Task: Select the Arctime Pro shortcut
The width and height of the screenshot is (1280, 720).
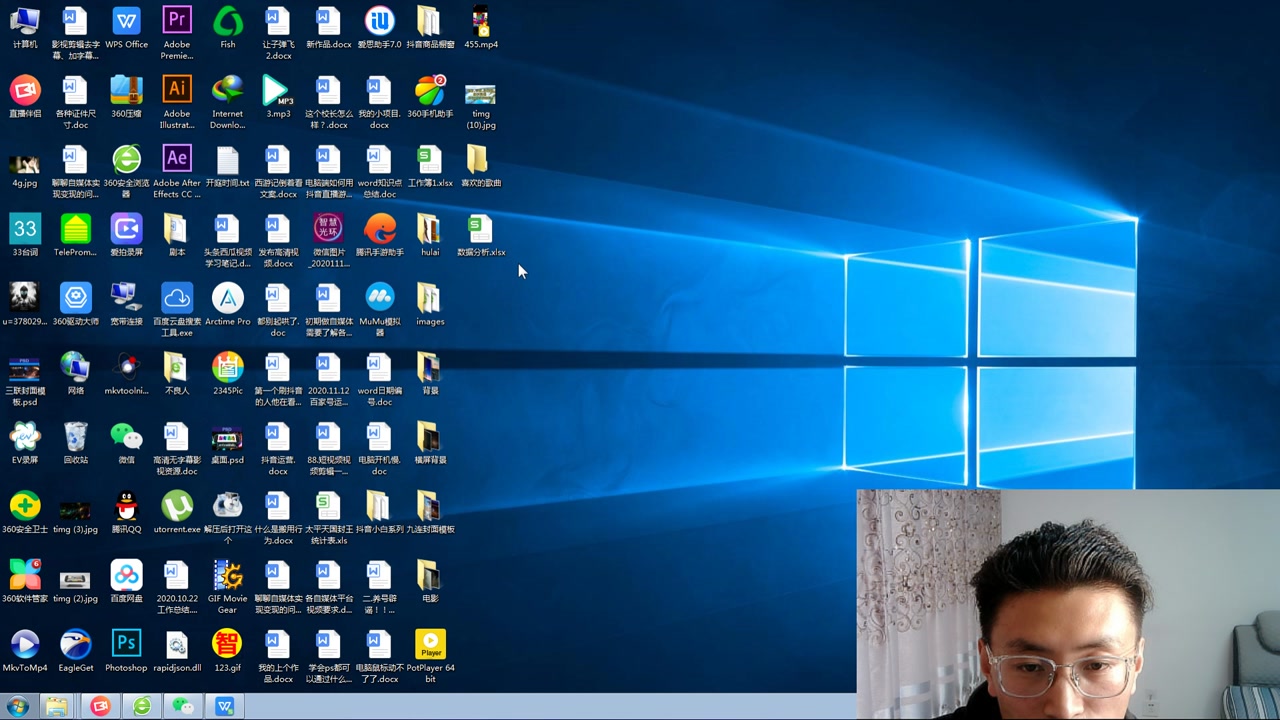Action: 228,304
